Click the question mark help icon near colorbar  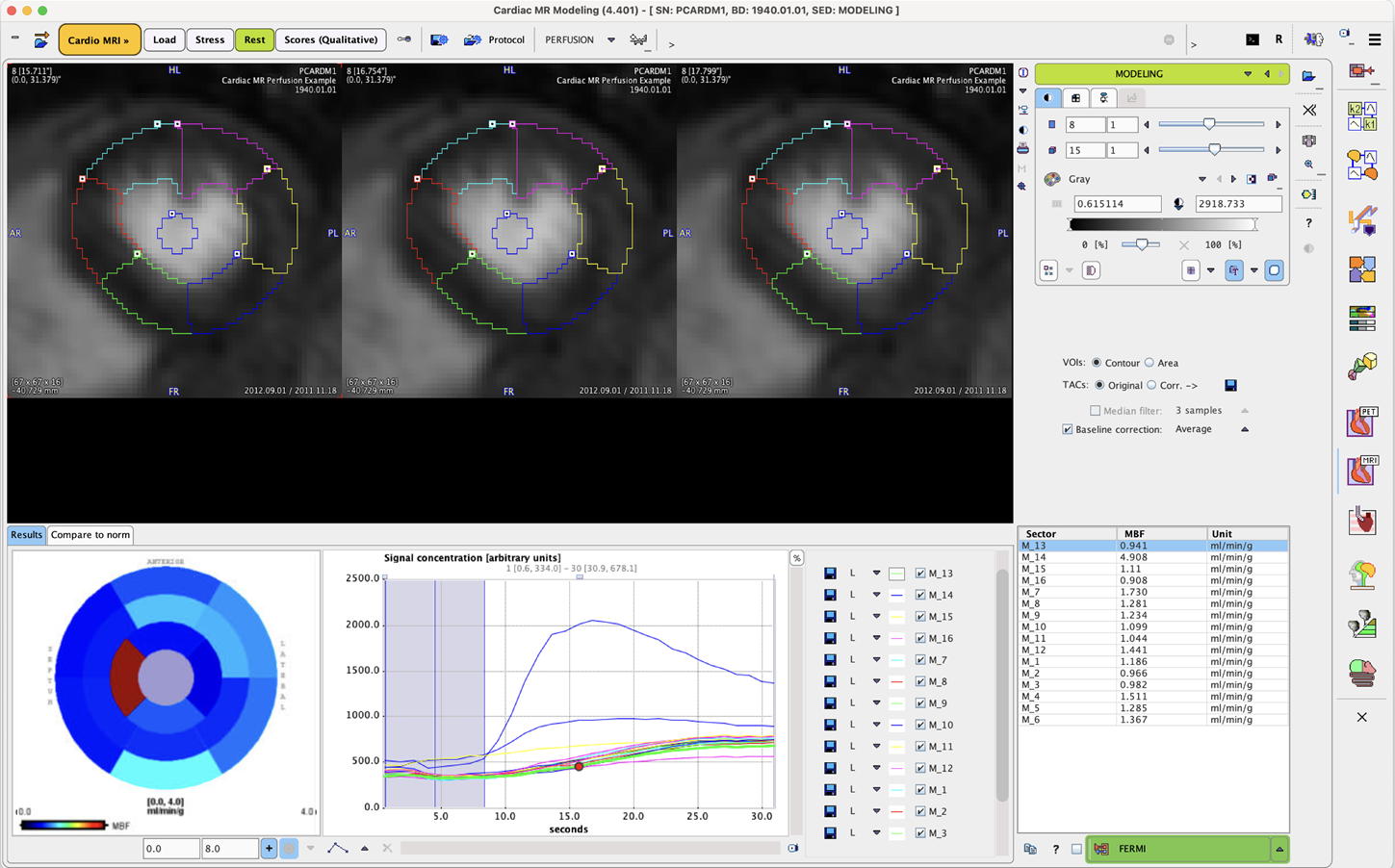(1308, 223)
